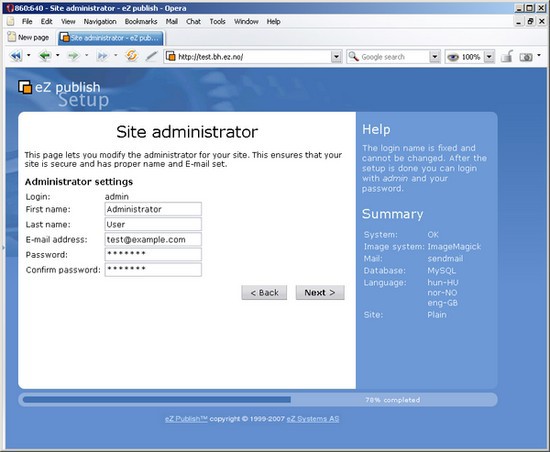Image resolution: width=550 pixels, height=452 pixels.
Task: Click the wand (pencil) toolbar icon
Action: 151,56
